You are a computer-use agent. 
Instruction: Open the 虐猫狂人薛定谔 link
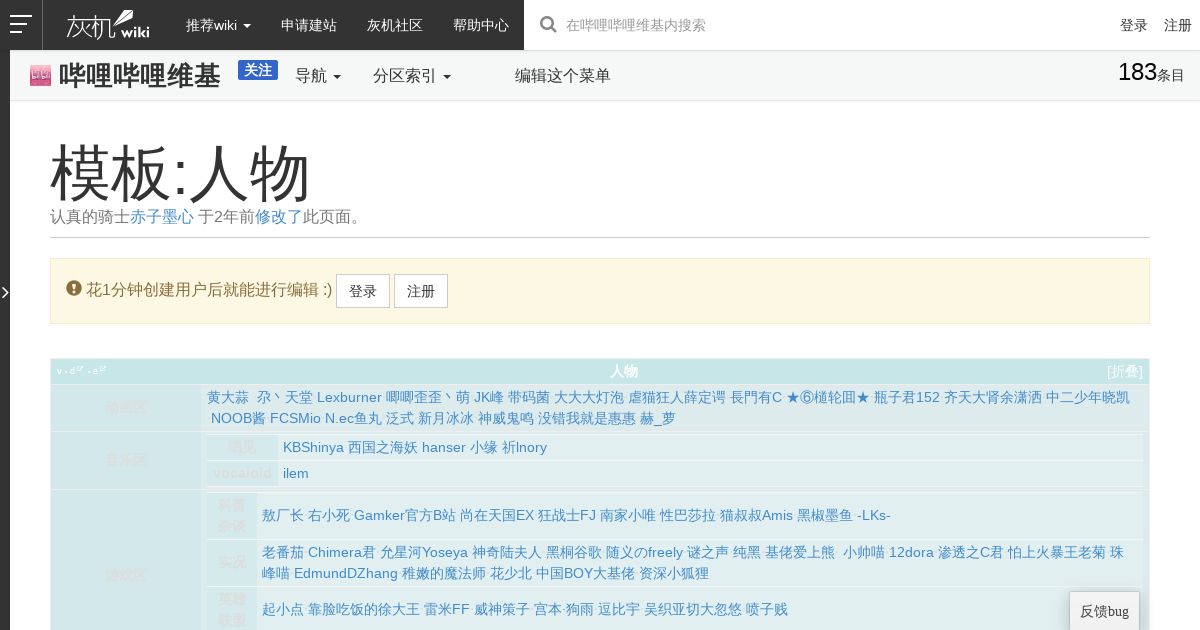(677, 397)
